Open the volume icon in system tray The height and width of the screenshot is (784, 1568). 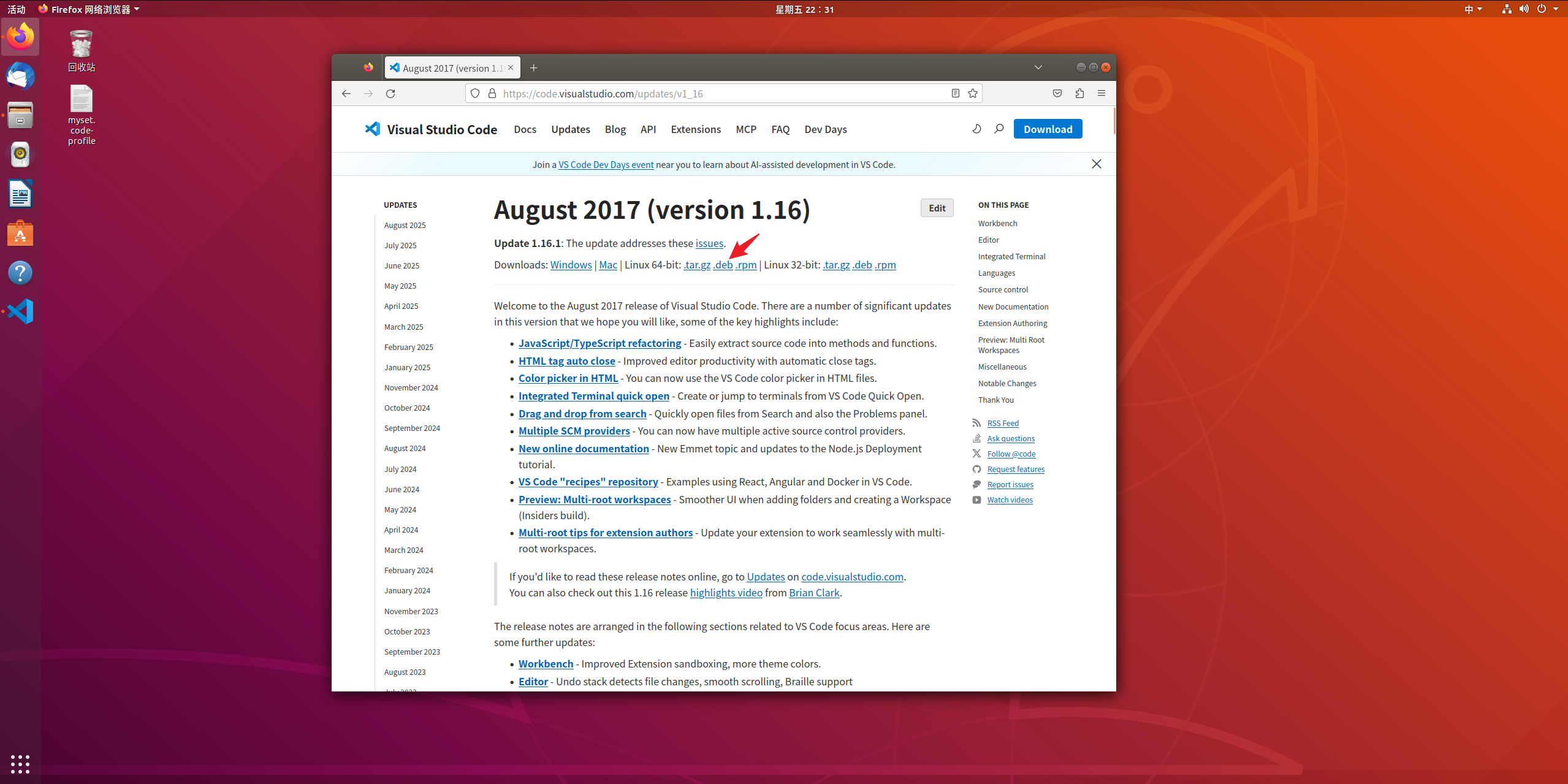tap(1524, 9)
